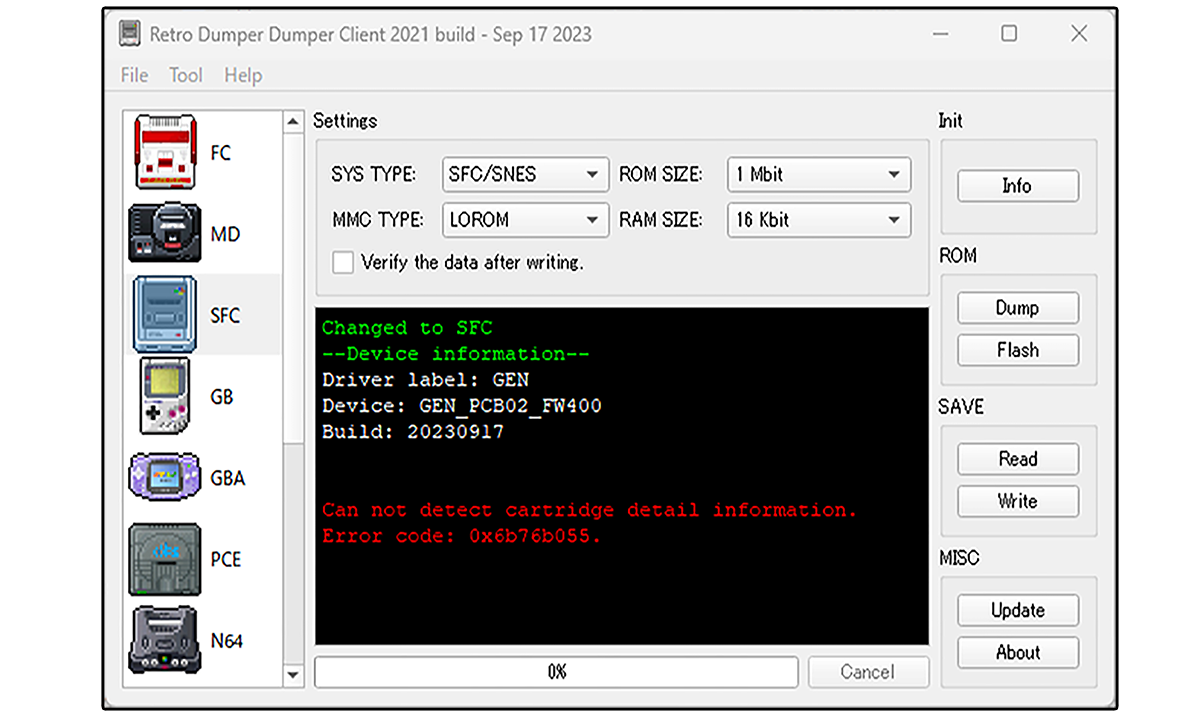Close the Retro Dumper window
Viewport: 1200px width, 720px height.
coord(1079,34)
